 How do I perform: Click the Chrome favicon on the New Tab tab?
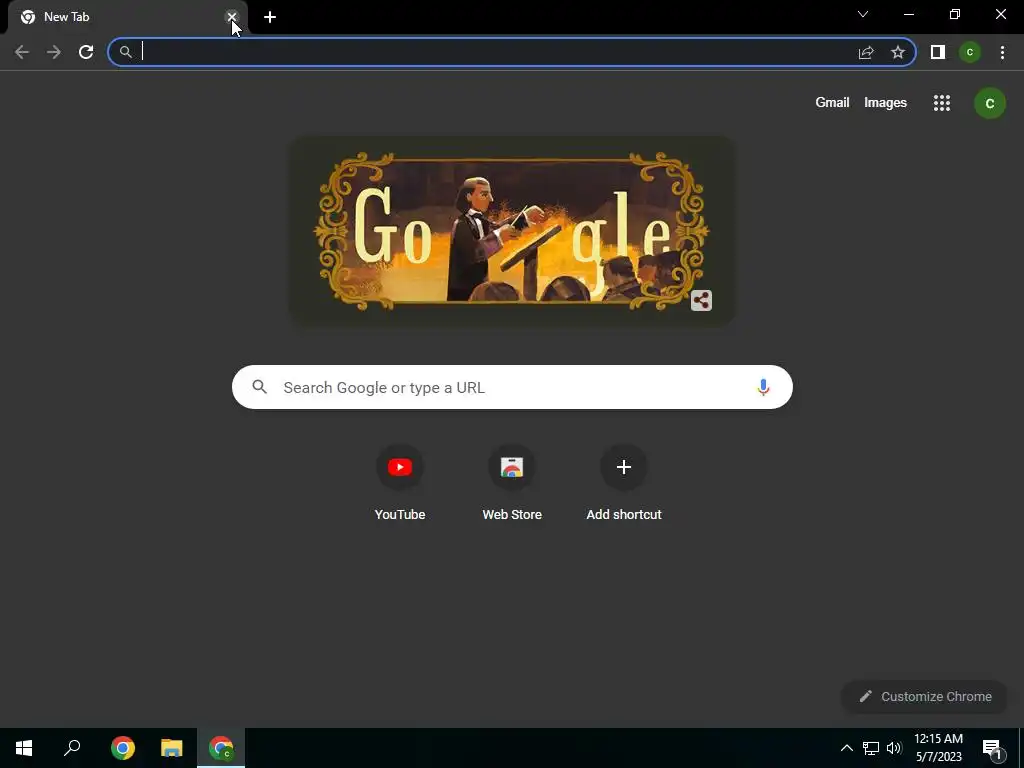point(27,17)
